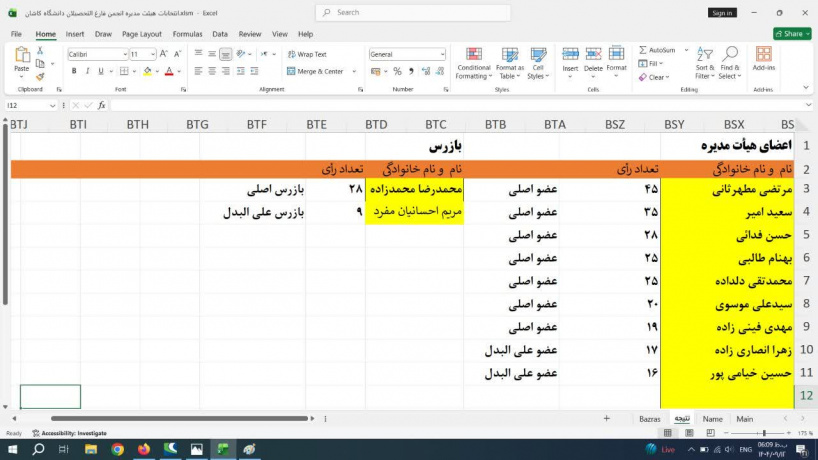The width and height of the screenshot is (818, 460).
Task: Expand the Merge & Center dropdown arrow
Action: coord(354,71)
